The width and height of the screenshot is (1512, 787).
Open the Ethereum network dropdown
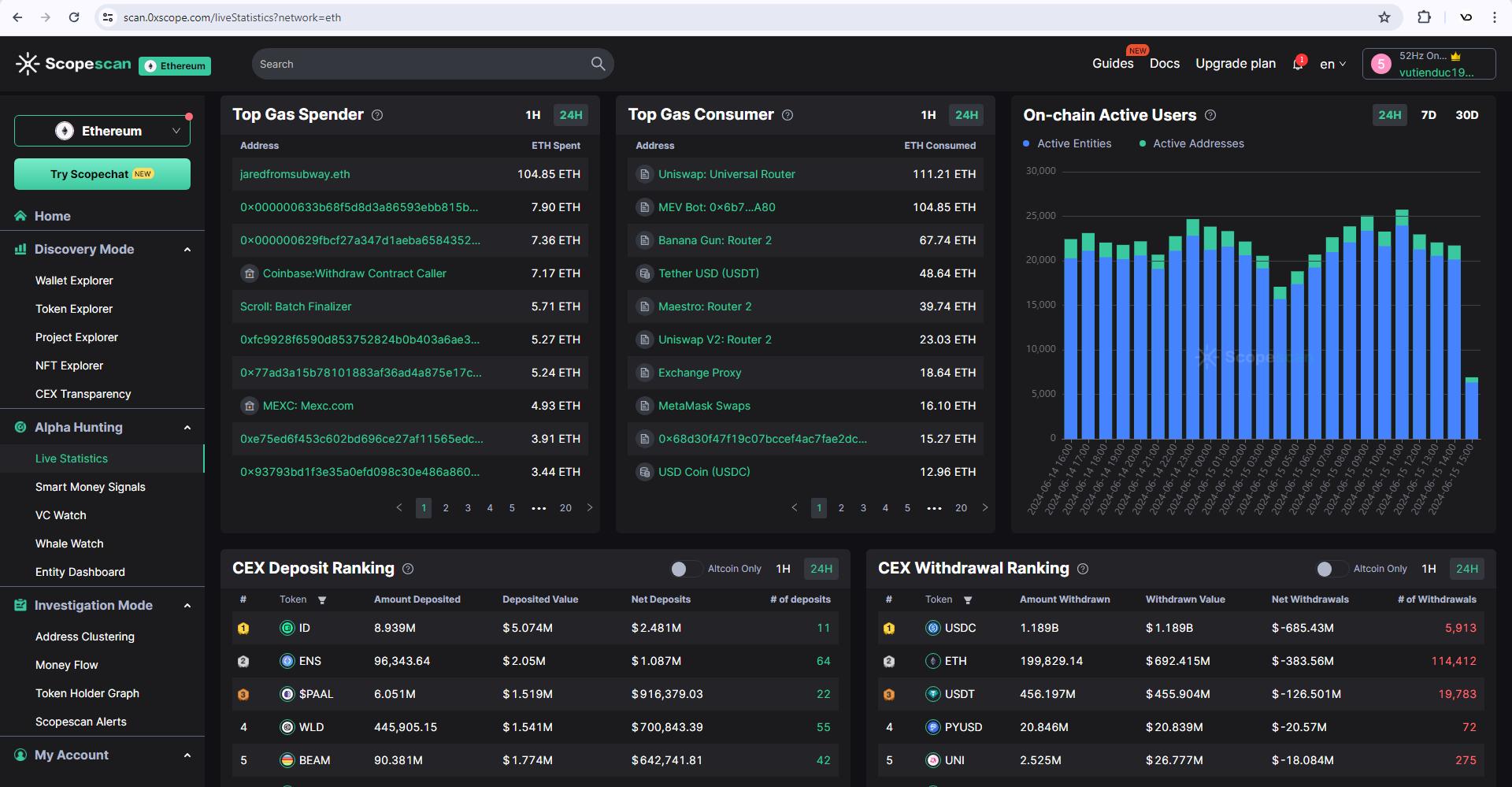102,131
